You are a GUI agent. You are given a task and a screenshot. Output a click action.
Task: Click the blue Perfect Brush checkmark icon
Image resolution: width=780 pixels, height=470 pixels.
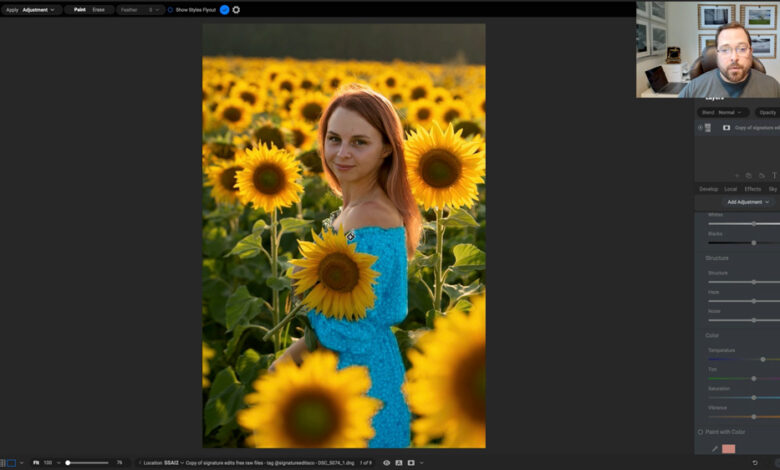[x=224, y=10]
